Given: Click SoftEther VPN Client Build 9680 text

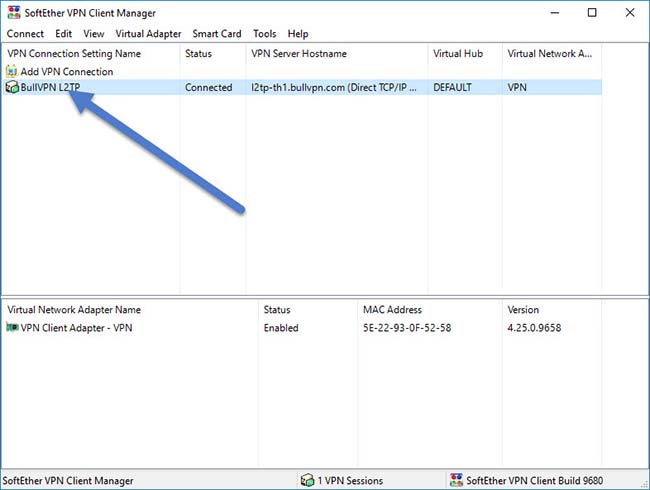Looking at the screenshot, I should (535, 480).
